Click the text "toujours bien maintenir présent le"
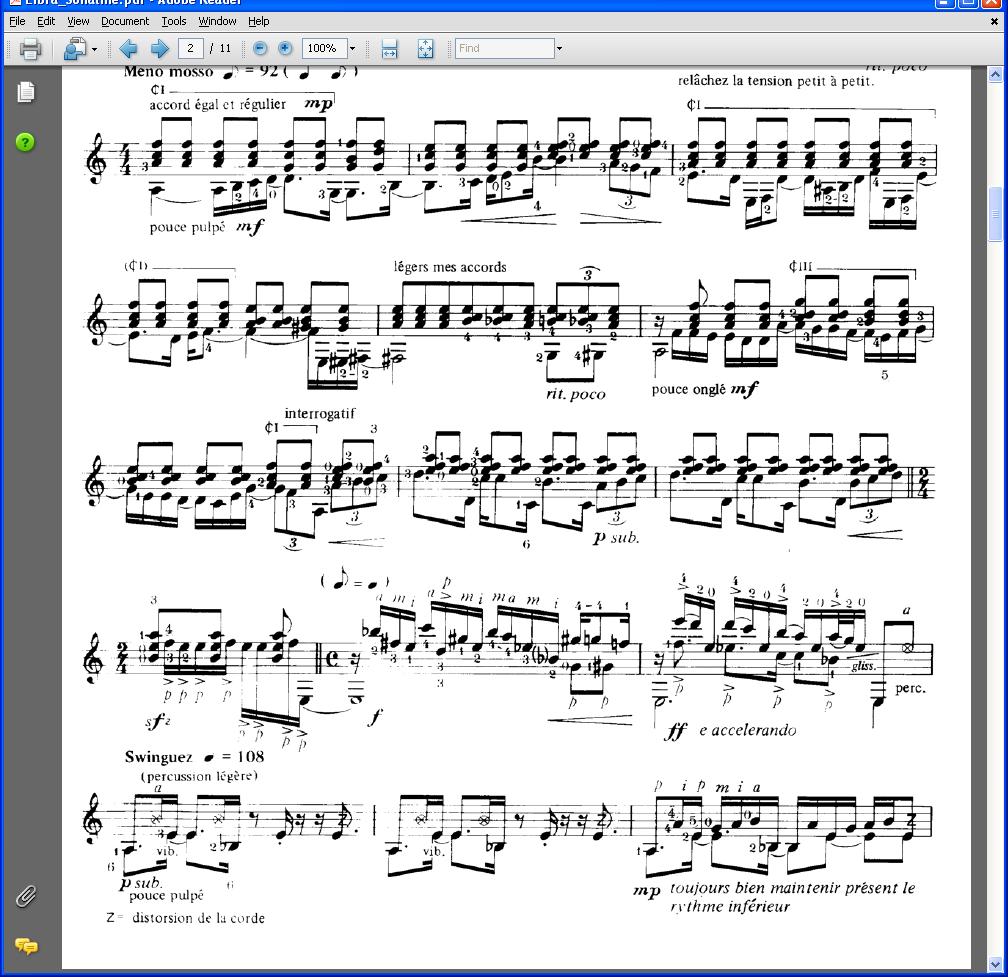This screenshot has width=1008, height=977. [x=793, y=888]
